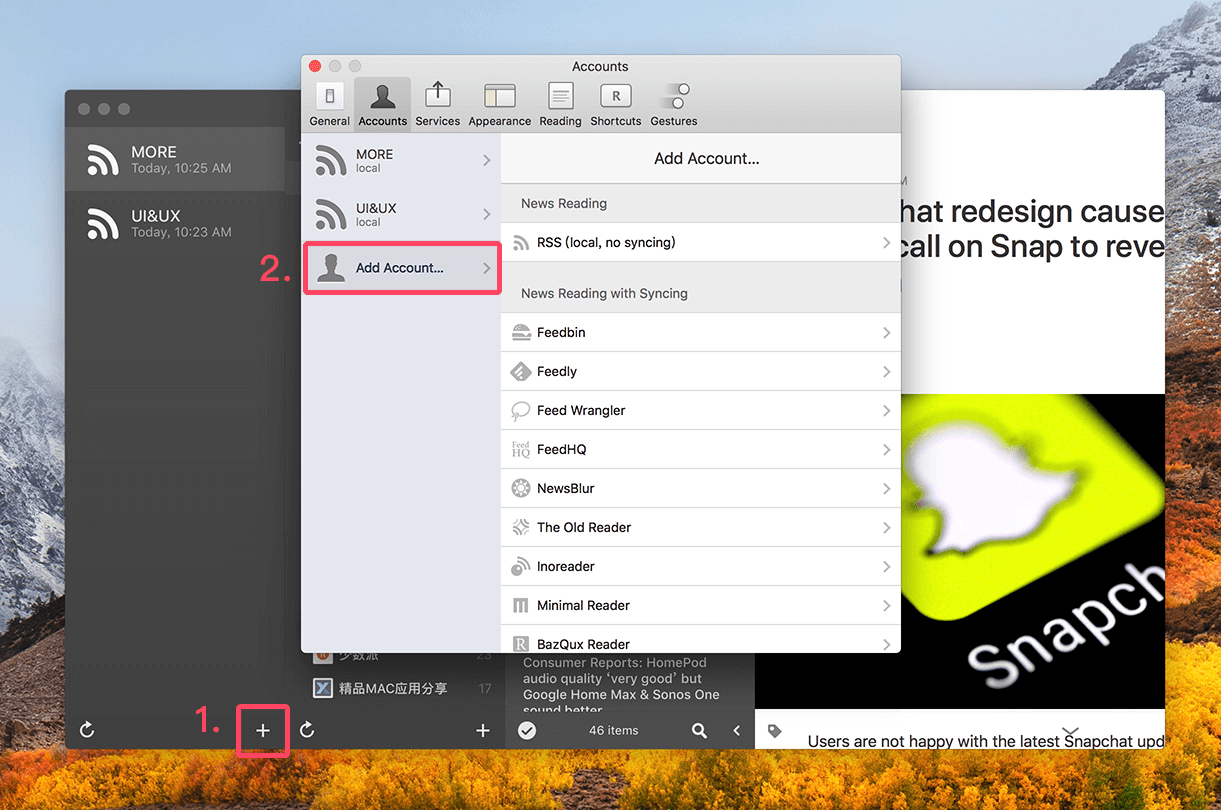Click the NewsBlur sun icon
This screenshot has height=810, width=1221.
pyautogui.click(x=520, y=488)
